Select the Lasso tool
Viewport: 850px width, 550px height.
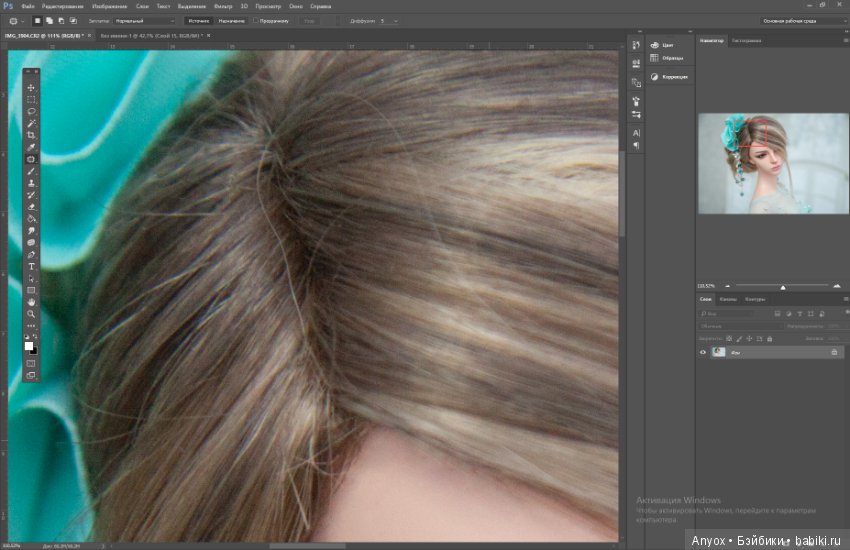click(x=31, y=112)
